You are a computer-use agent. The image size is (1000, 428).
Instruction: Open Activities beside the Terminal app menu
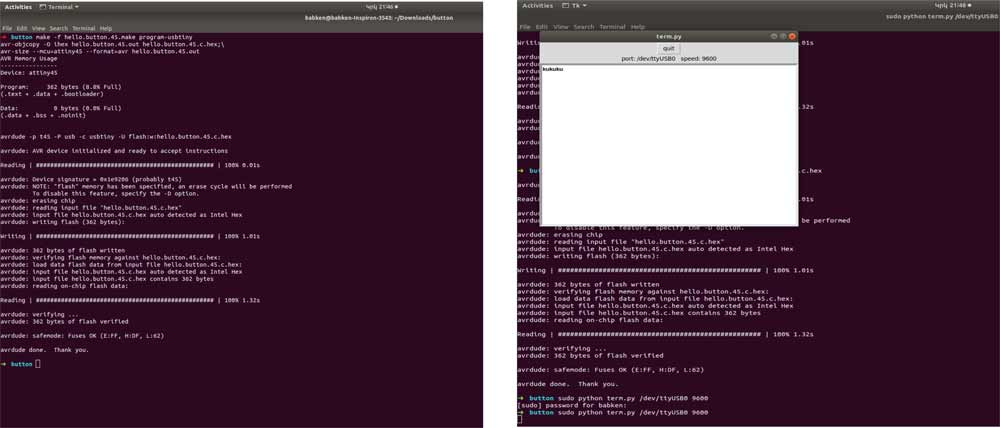point(18,6)
